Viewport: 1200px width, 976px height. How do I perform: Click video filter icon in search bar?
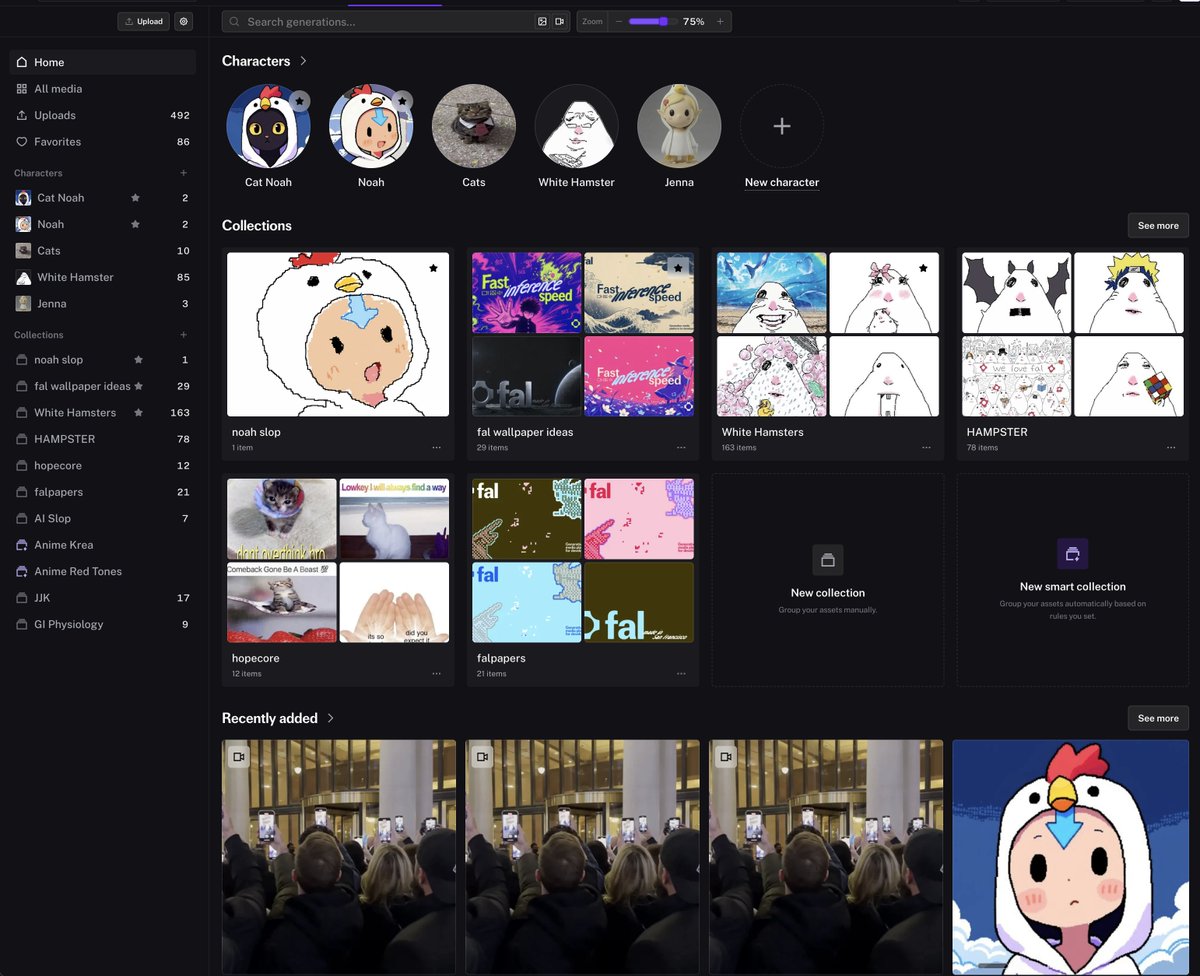tap(560, 21)
